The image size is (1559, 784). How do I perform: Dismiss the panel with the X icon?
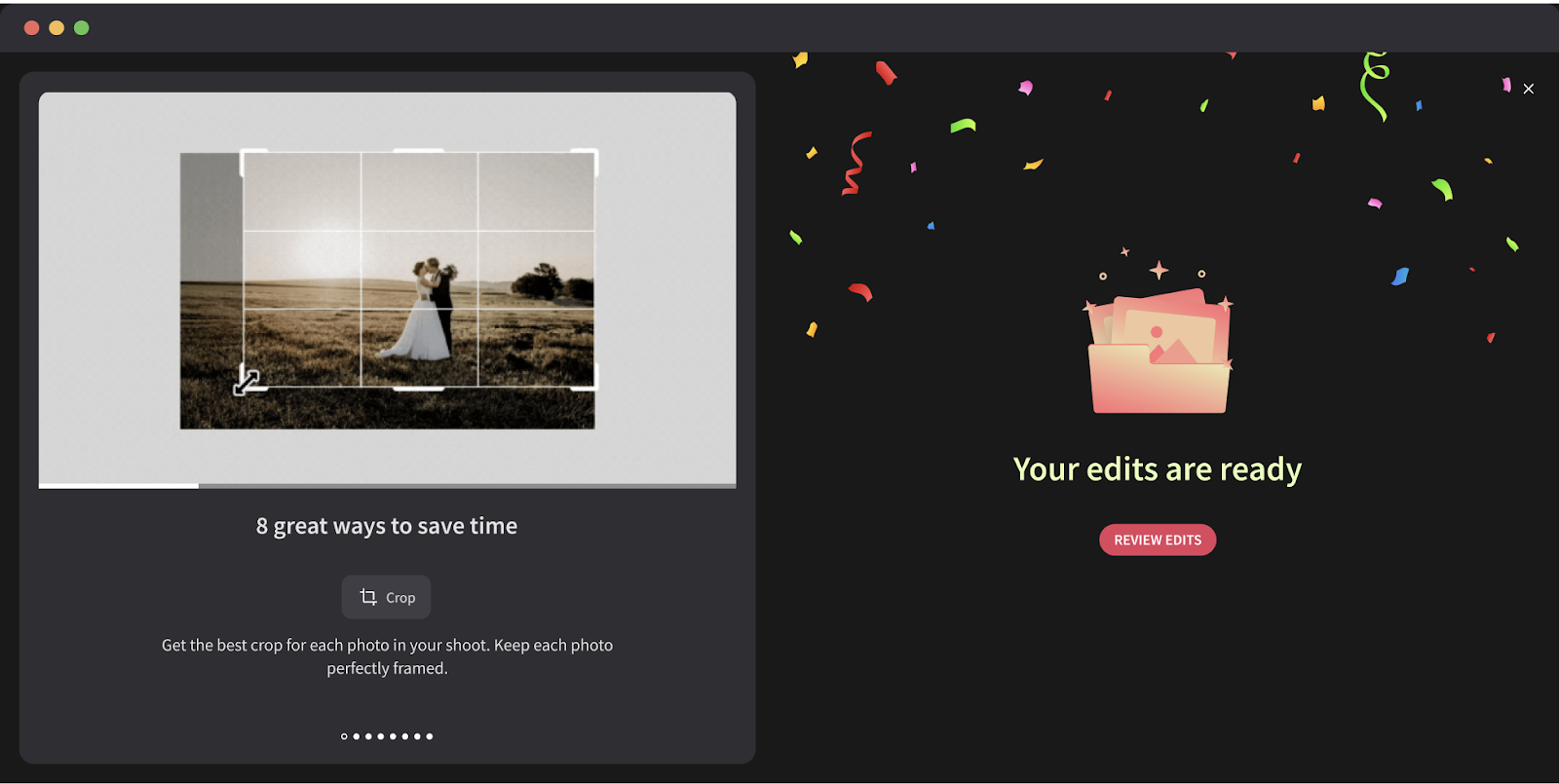point(1529,89)
